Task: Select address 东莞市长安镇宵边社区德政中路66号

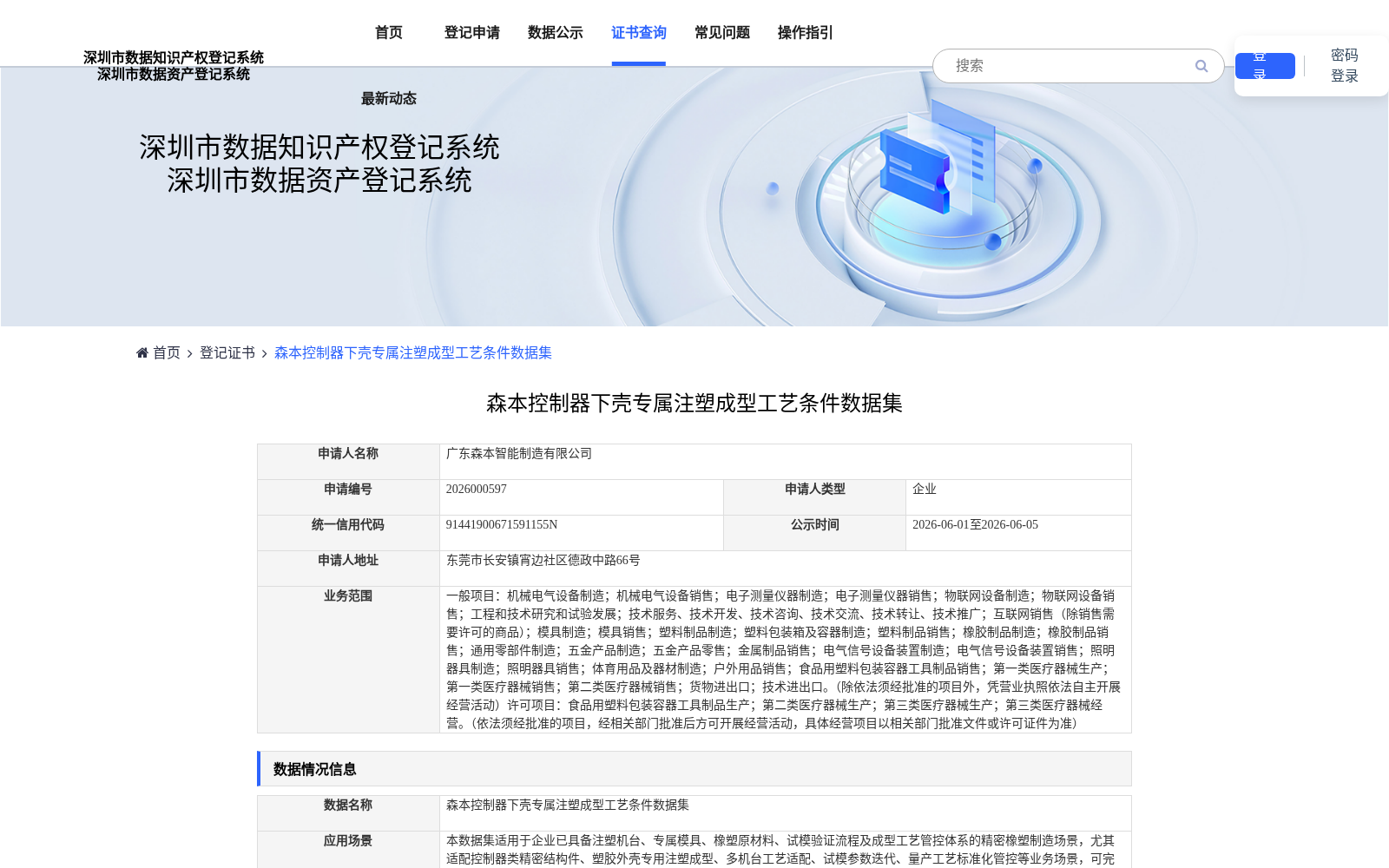Action: click(543, 561)
